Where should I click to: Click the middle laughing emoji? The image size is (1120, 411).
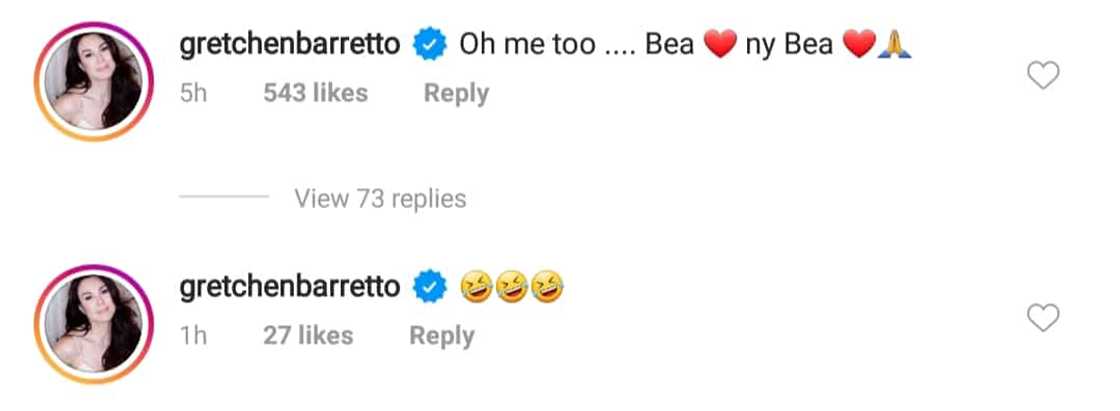[x=513, y=288]
